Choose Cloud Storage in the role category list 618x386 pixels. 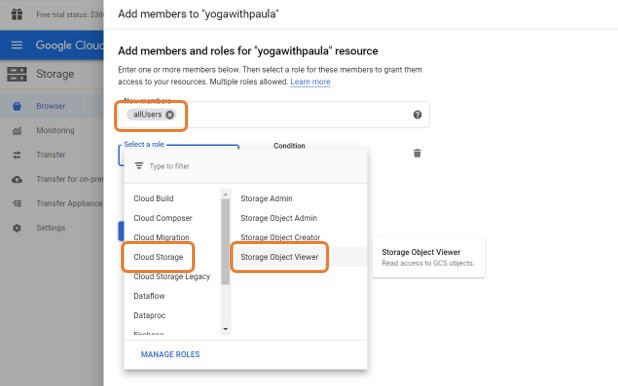pos(158,257)
